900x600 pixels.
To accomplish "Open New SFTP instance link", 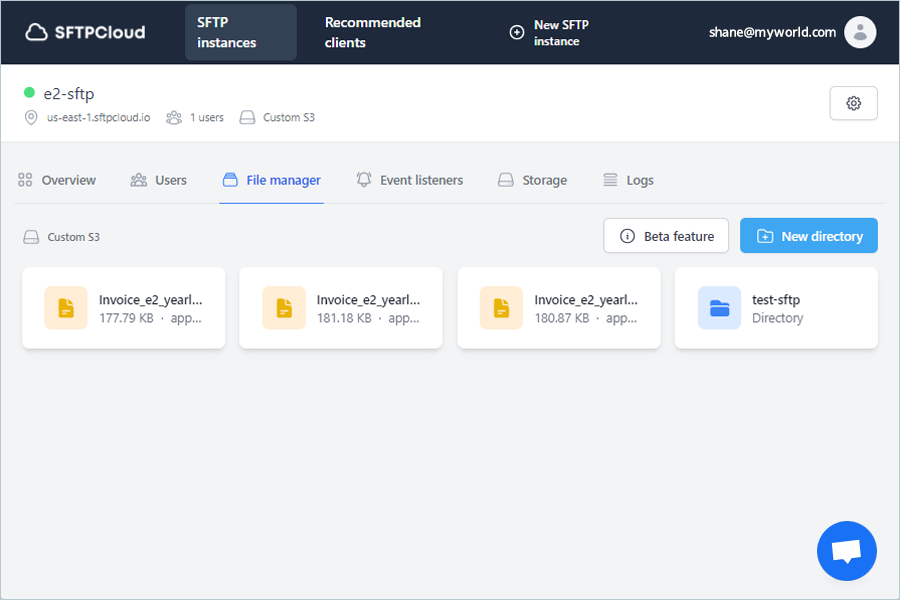I will click(549, 33).
